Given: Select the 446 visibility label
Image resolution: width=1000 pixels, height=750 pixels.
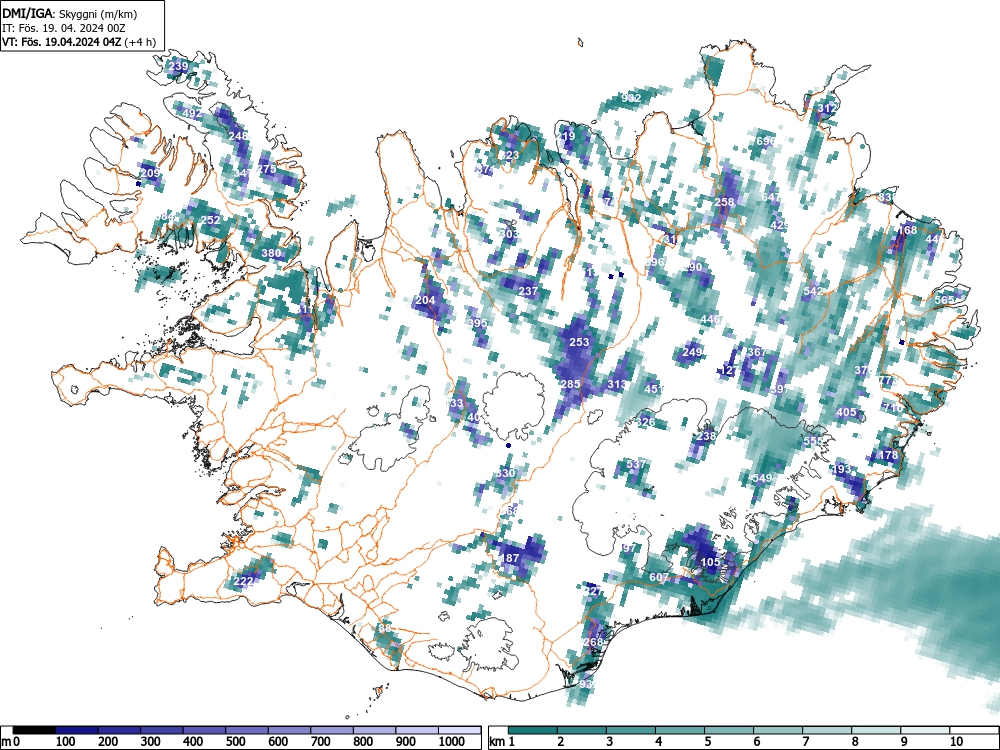Looking at the screenshot, I should pos(710,319).
